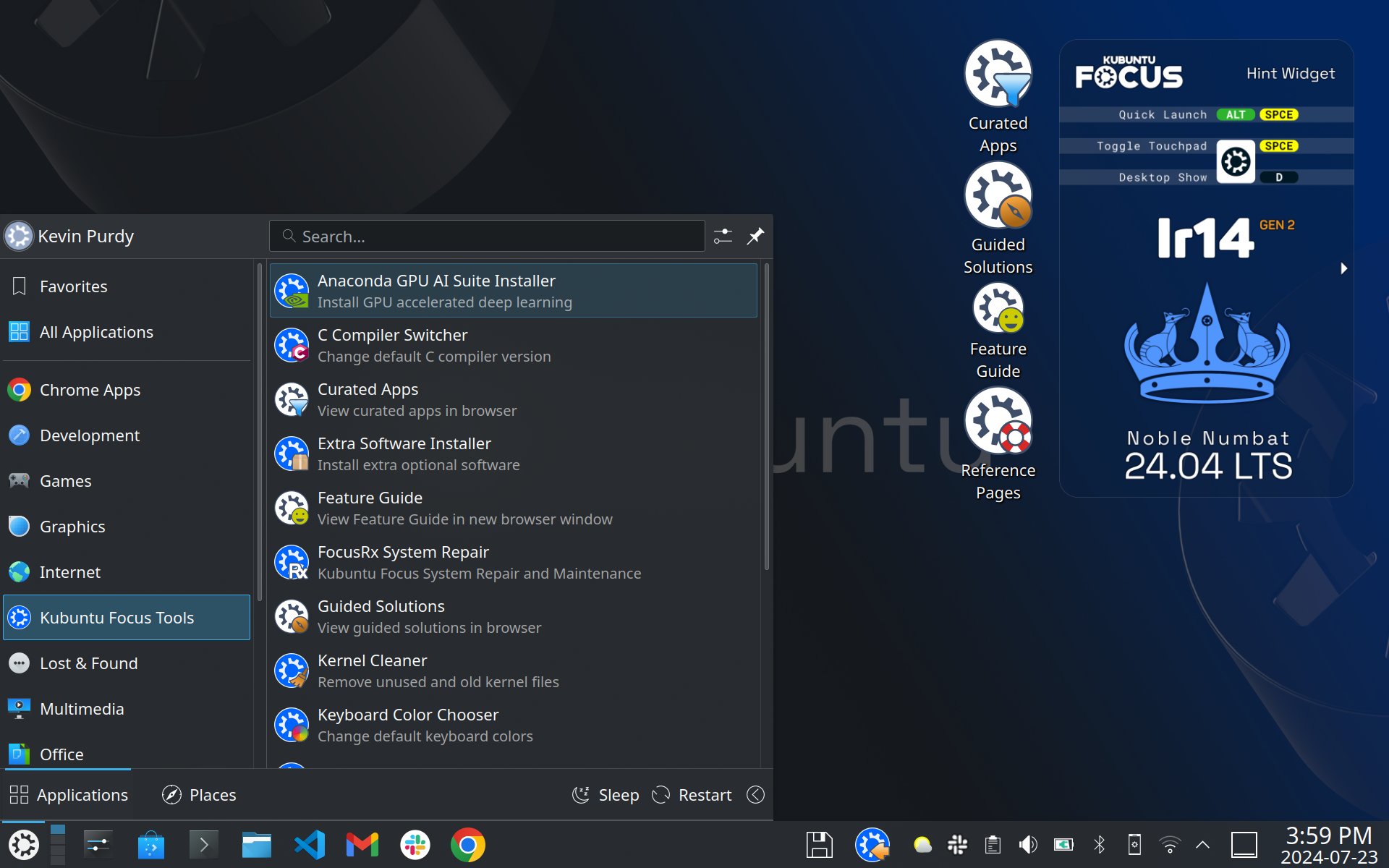Expand the arrow next to lr14 GEN 2
The height and width of the screenshot is (868, 1389).
1344,268
